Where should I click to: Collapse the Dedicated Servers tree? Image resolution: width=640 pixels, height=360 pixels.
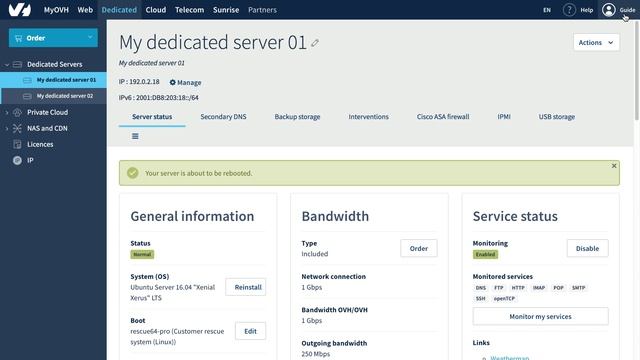tap(7, 64)
